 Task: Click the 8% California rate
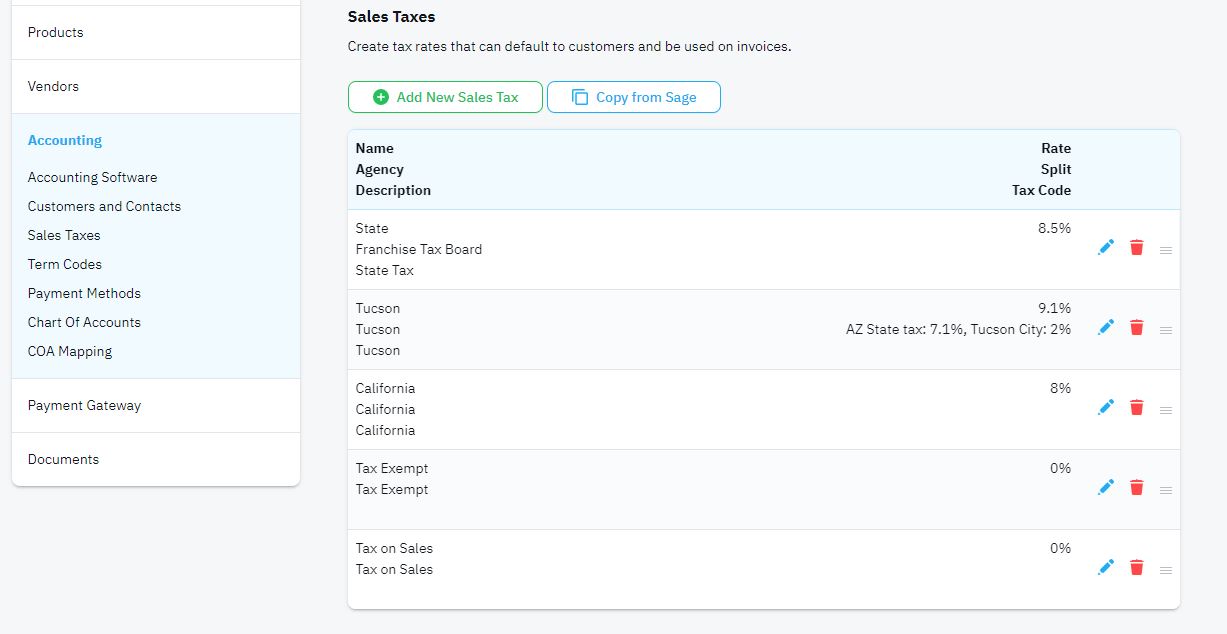(1060, 388)
